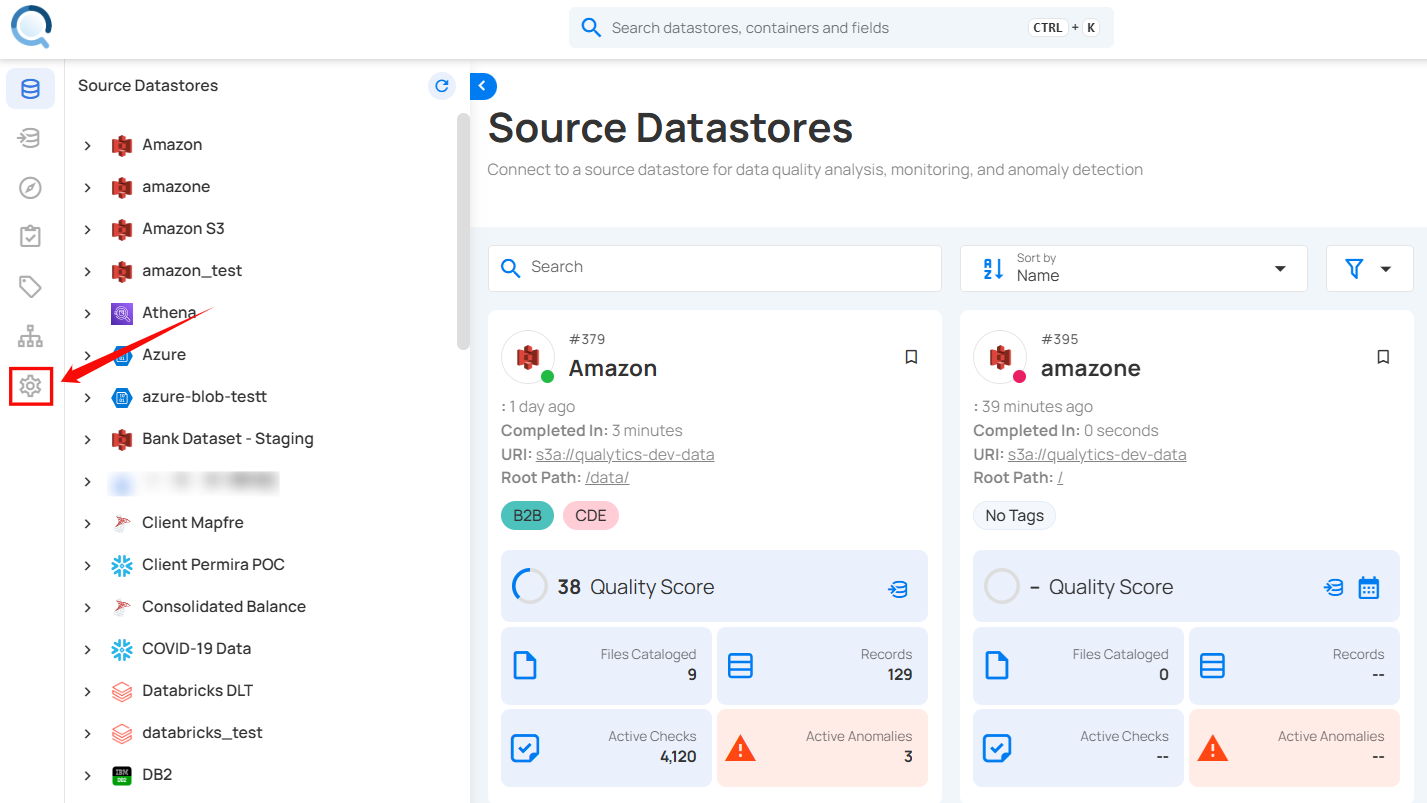1427x803 pixels.
Task: Click the B2B tag on Amazon card
Action: (x=527, y=516)
